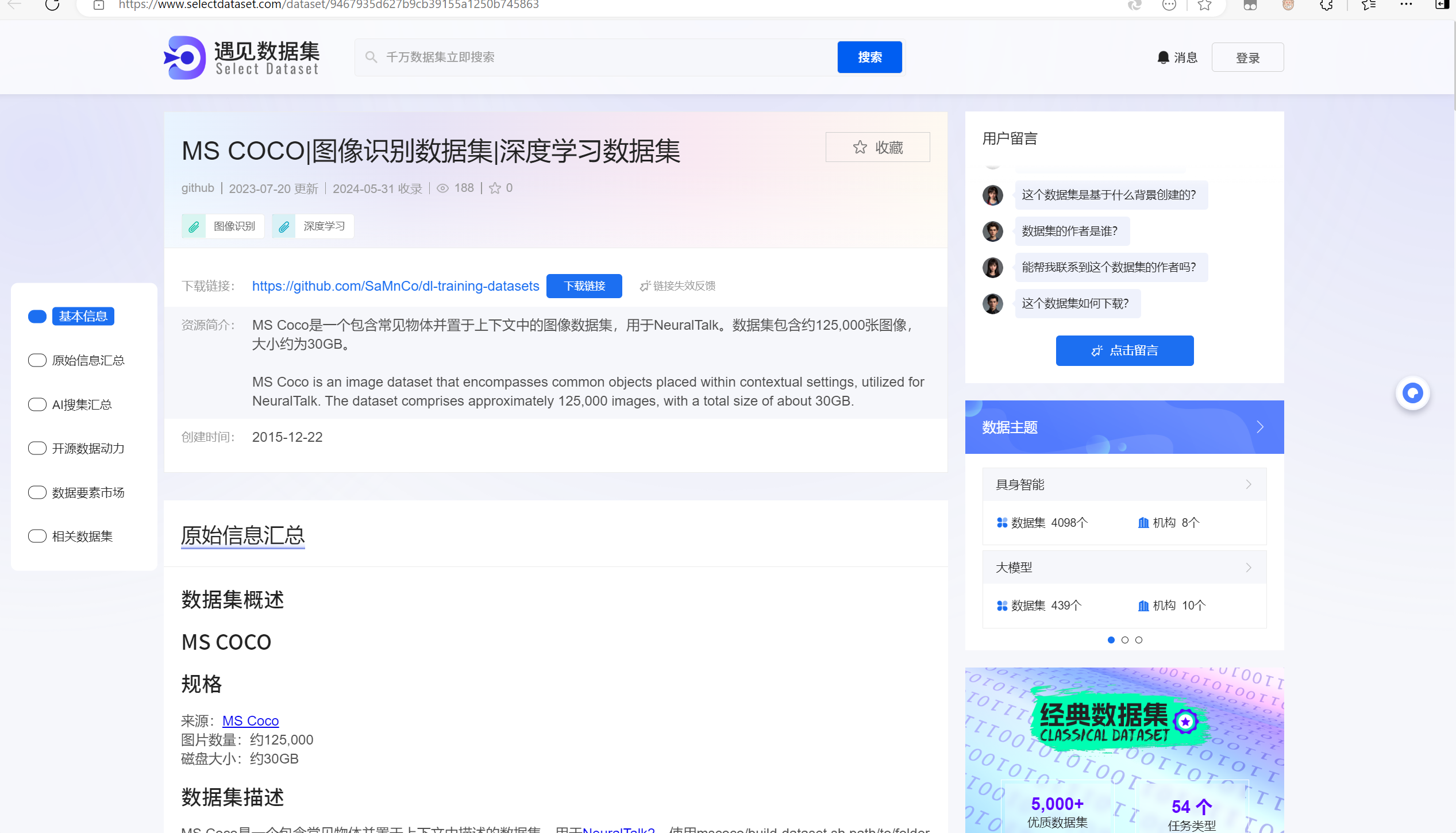Expand the 数据主题 banner chevron
The height and width of the screenshot is (833, 1456).
(1260, 427)
